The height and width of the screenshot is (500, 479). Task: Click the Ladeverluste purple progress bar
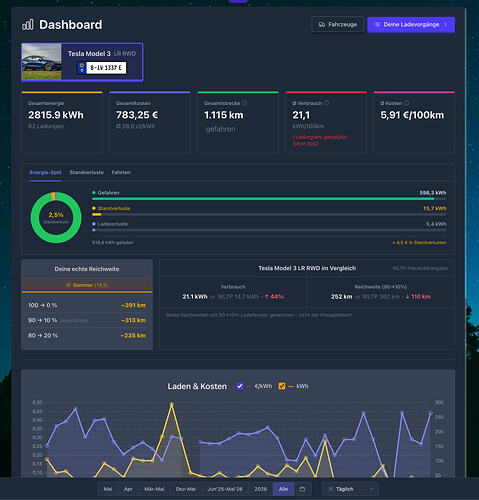click(x=269, y=230)
